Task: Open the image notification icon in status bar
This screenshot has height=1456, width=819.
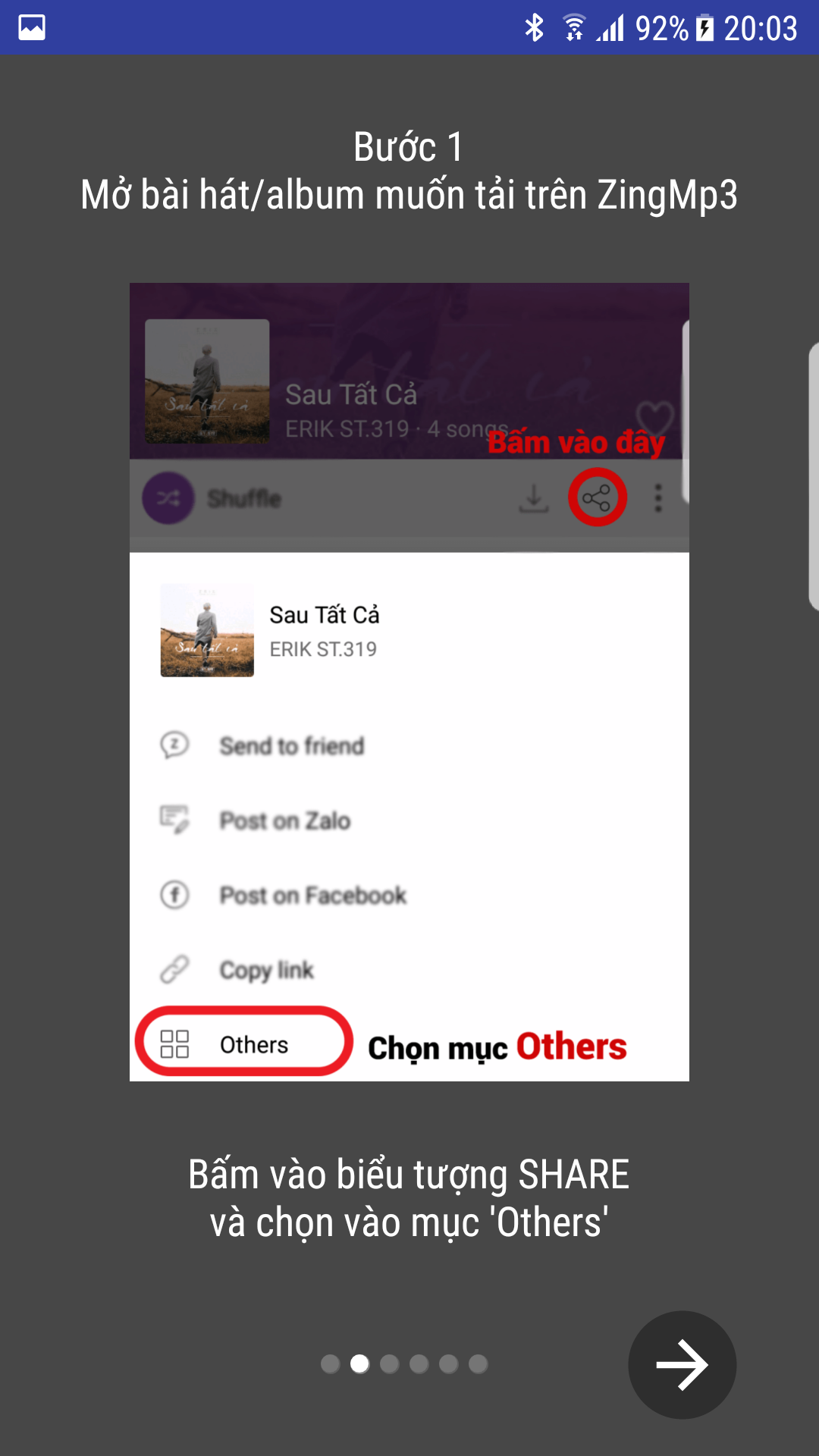Action: [x=32, y=28]
